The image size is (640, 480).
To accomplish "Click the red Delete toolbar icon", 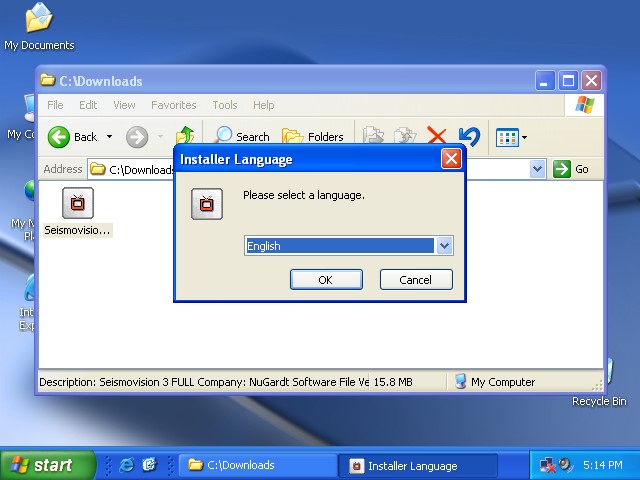I will click(436, 136).
